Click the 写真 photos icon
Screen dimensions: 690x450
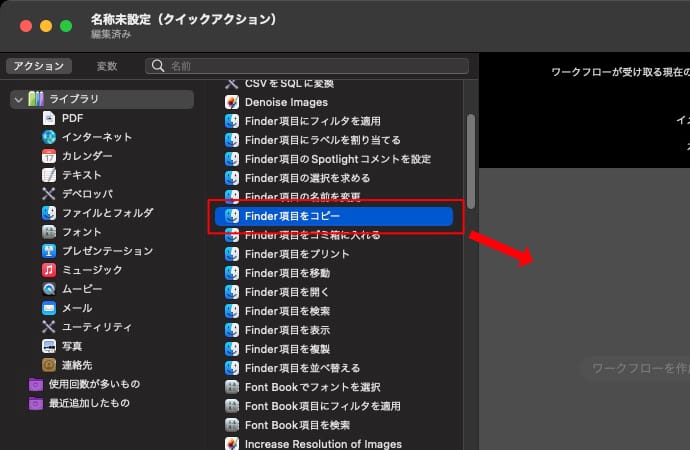[49, 346]
